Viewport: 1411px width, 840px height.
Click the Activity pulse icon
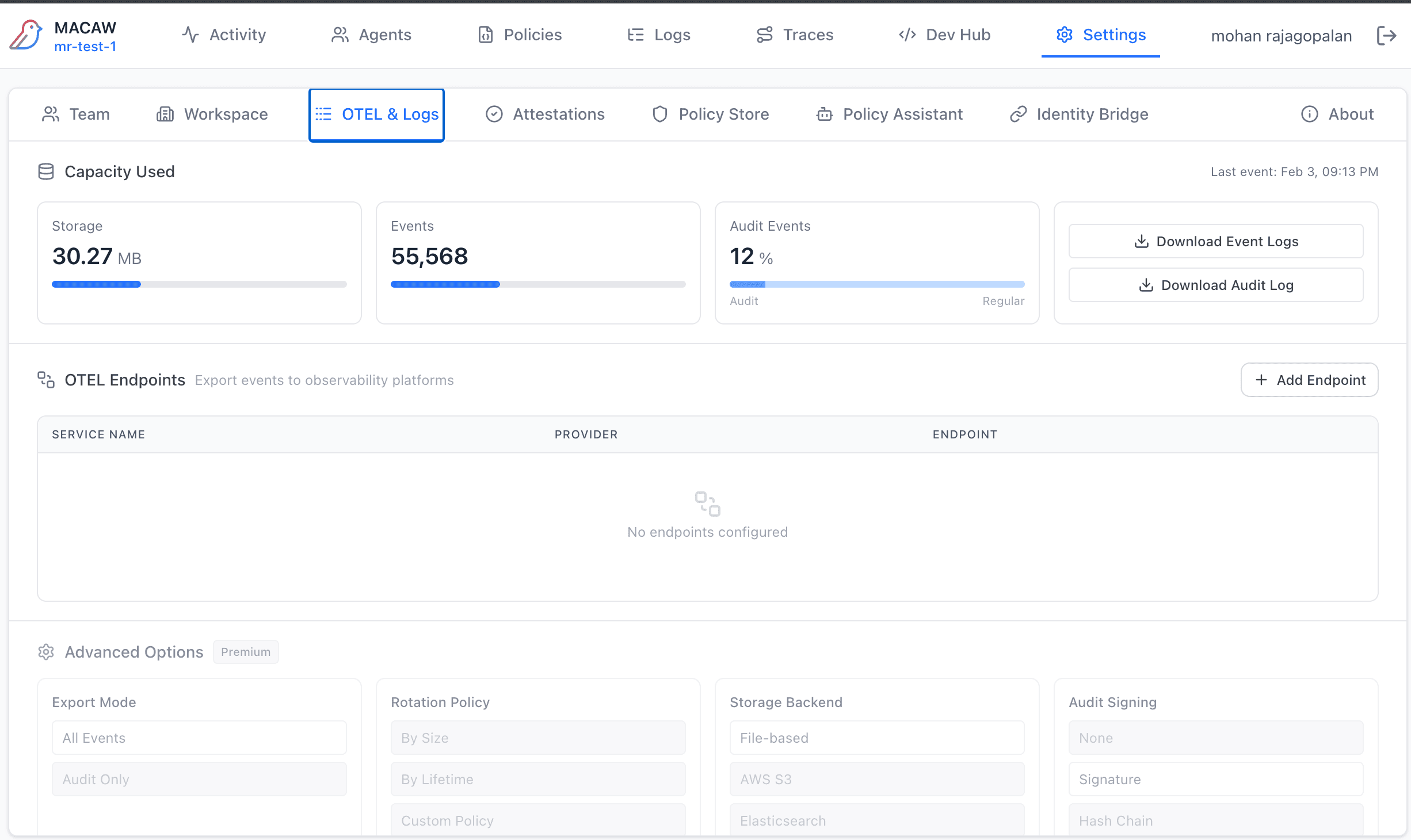coord(190,35)
